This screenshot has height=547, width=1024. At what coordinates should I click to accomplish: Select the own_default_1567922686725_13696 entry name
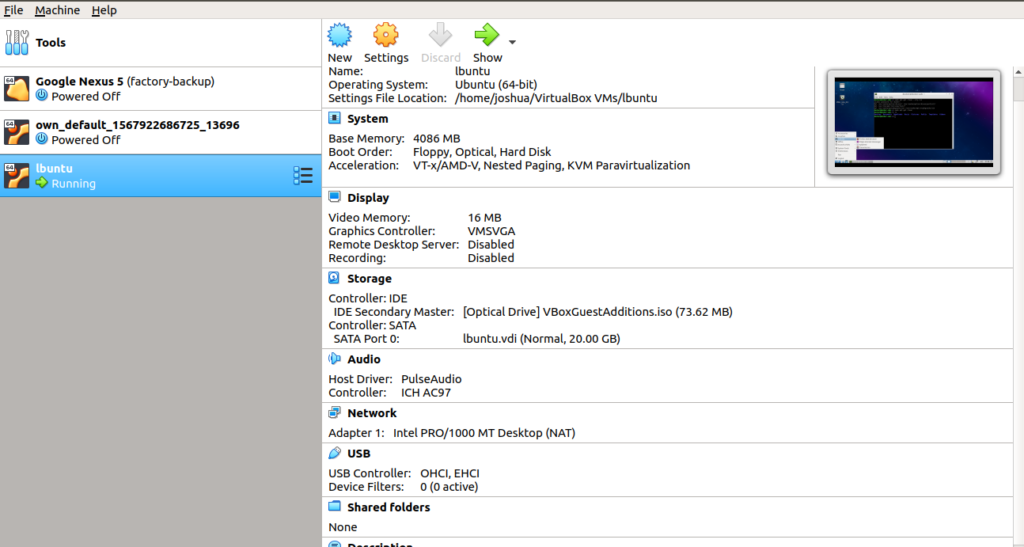(x=138, y=125)
